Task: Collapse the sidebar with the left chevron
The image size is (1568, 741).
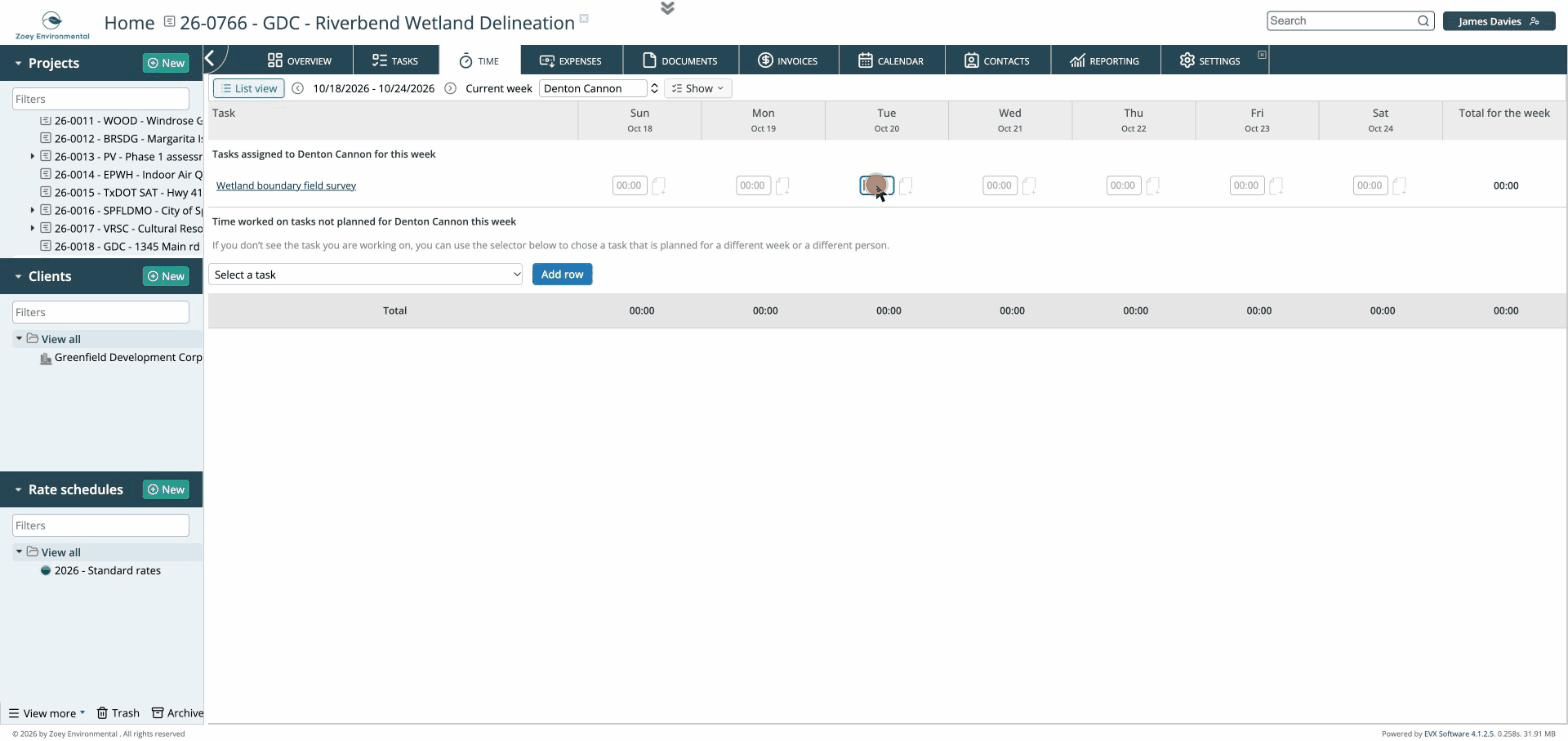Action: point(210,58)
